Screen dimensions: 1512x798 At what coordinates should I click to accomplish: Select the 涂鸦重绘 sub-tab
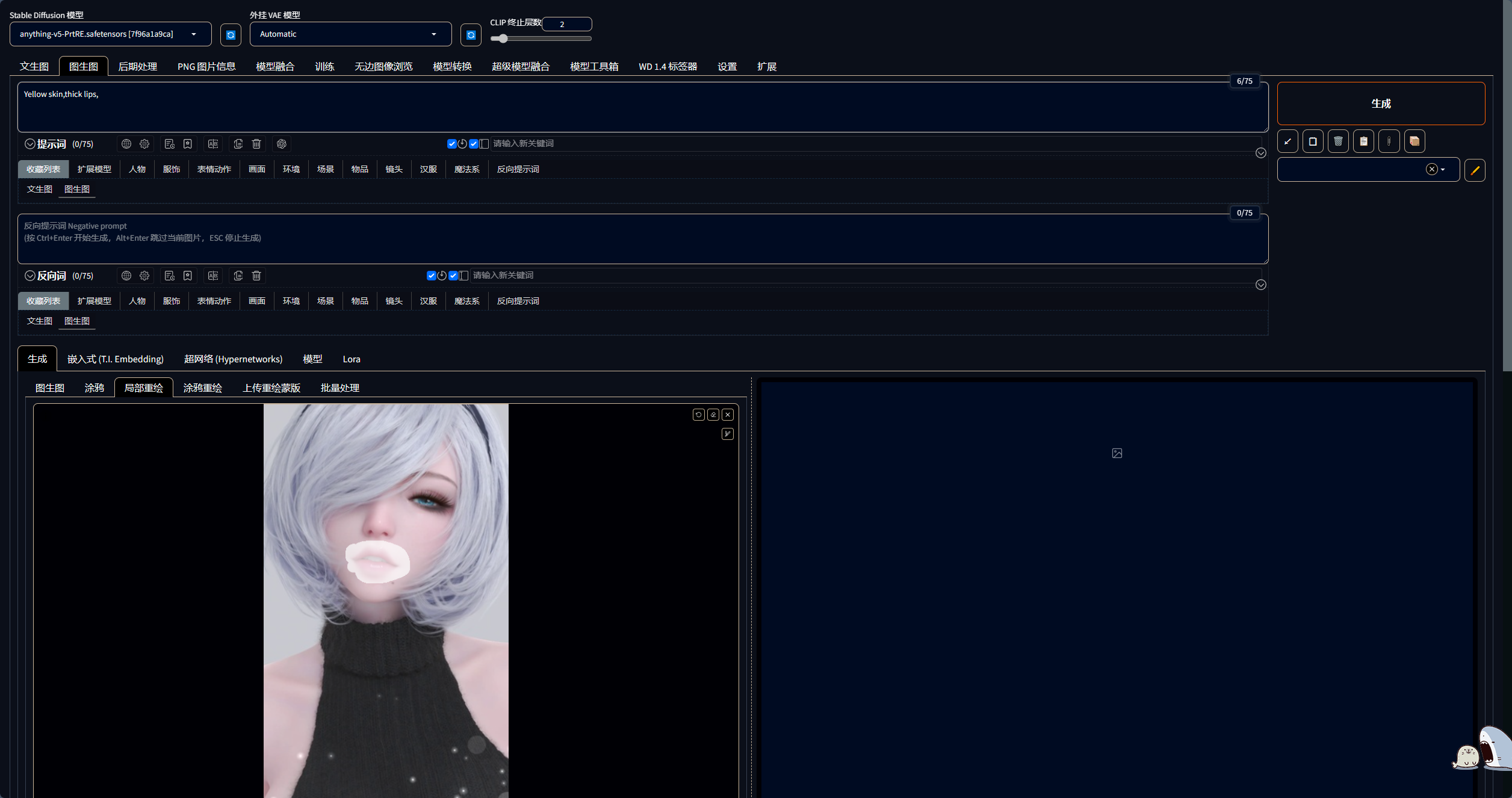202,388
